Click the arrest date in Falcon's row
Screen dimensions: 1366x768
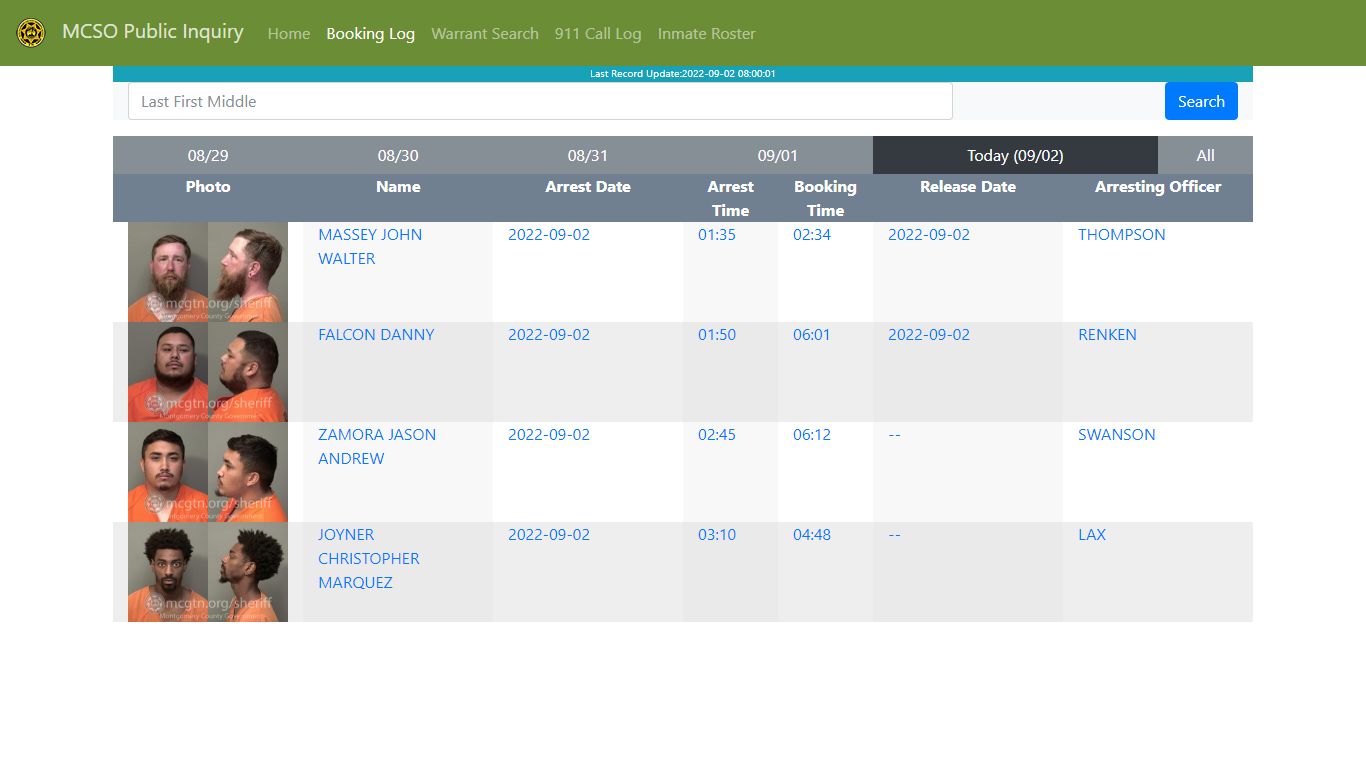tap(549, 334)
